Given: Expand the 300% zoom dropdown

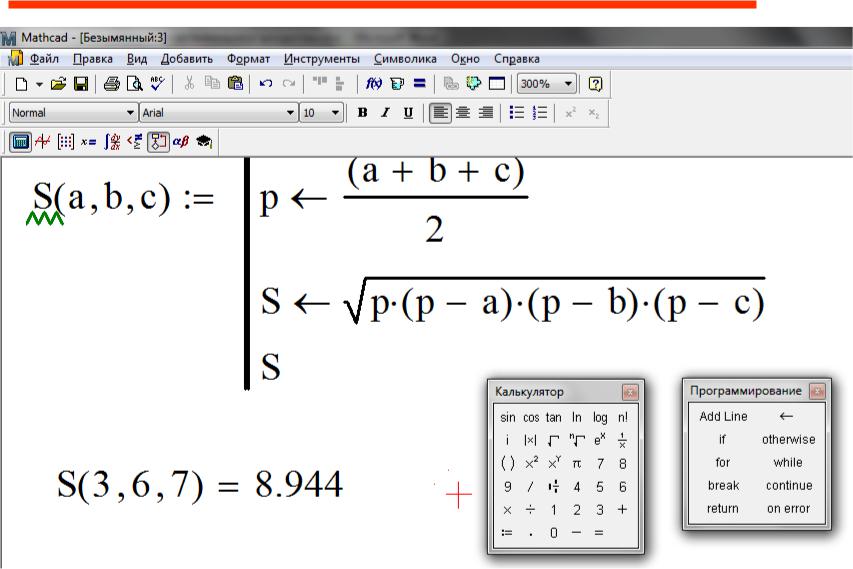Looking at the screenshot, I should point(569,84).
